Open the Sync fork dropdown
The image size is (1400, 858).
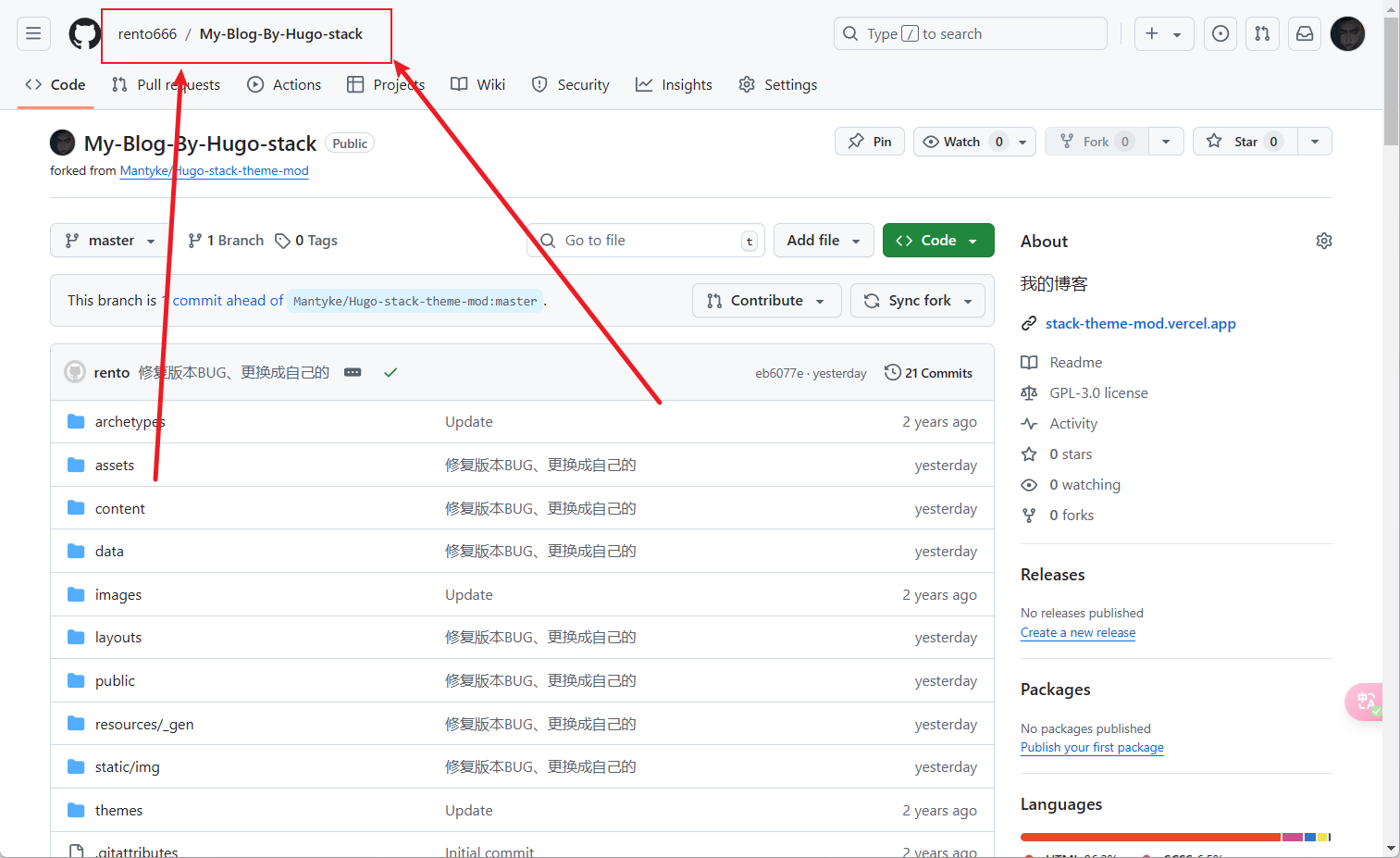pos(918,301)
